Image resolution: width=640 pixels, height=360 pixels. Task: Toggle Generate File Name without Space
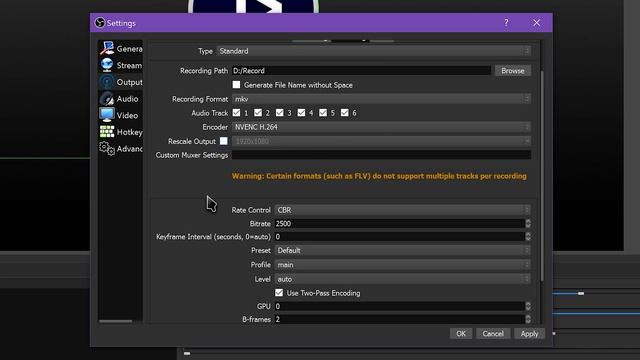[236, 84]
